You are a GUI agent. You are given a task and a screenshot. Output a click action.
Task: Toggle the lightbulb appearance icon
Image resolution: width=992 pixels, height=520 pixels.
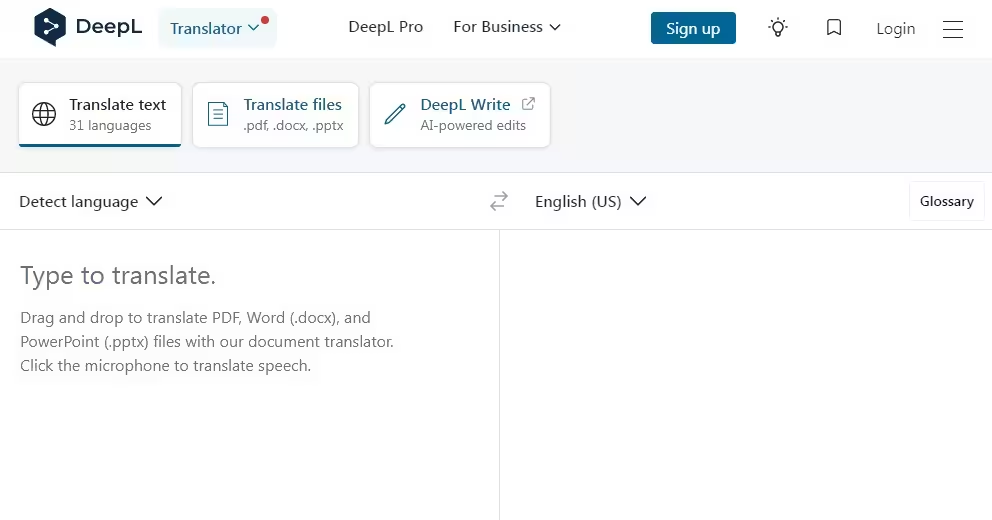click(x=777, y=28)
